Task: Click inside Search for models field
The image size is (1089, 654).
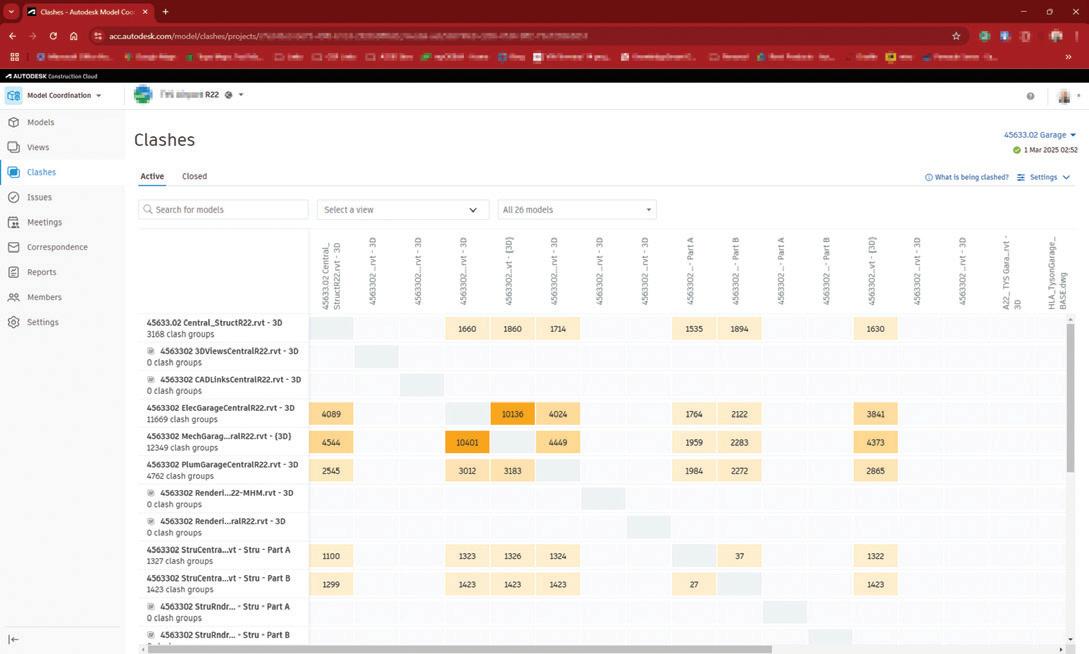Action: click(223, 210)
